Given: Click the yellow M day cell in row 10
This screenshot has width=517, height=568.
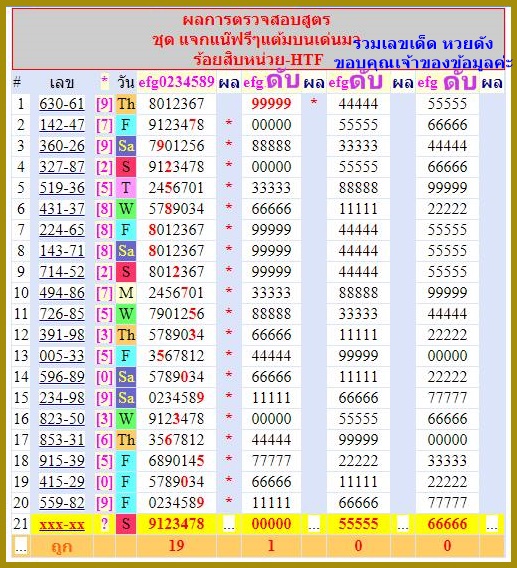Looking at the screenshot, I should click(126, 293).
